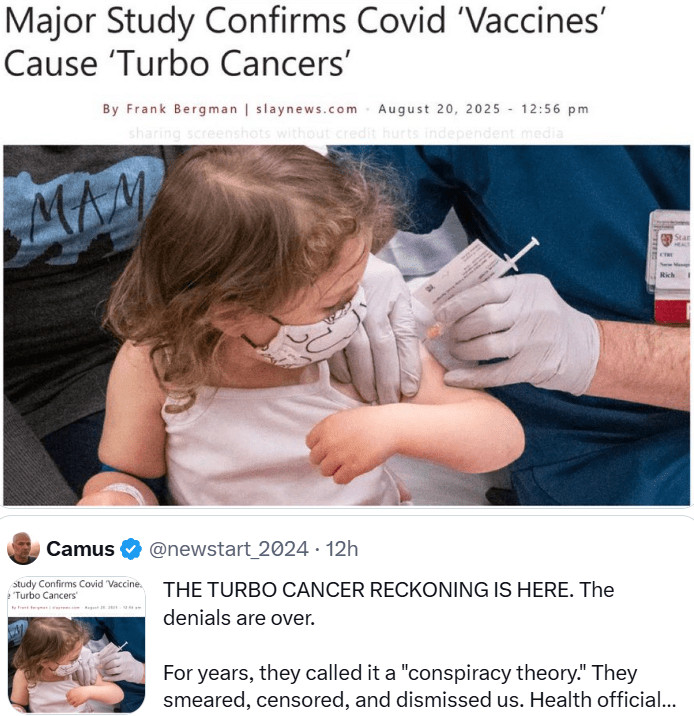The height and width of the screenshot is (716, 694).
Task: Expand truncated tweet at 'Health official…'
Action: [x=603, y=699]
